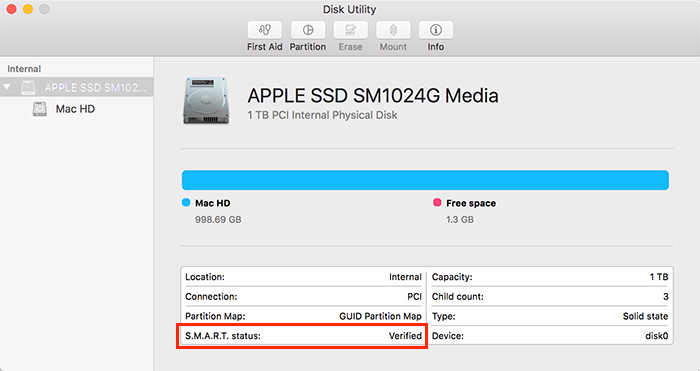
Task: Click the 1 TB PCI Internal Physical Disk subtitle
Action: point(322,115)
